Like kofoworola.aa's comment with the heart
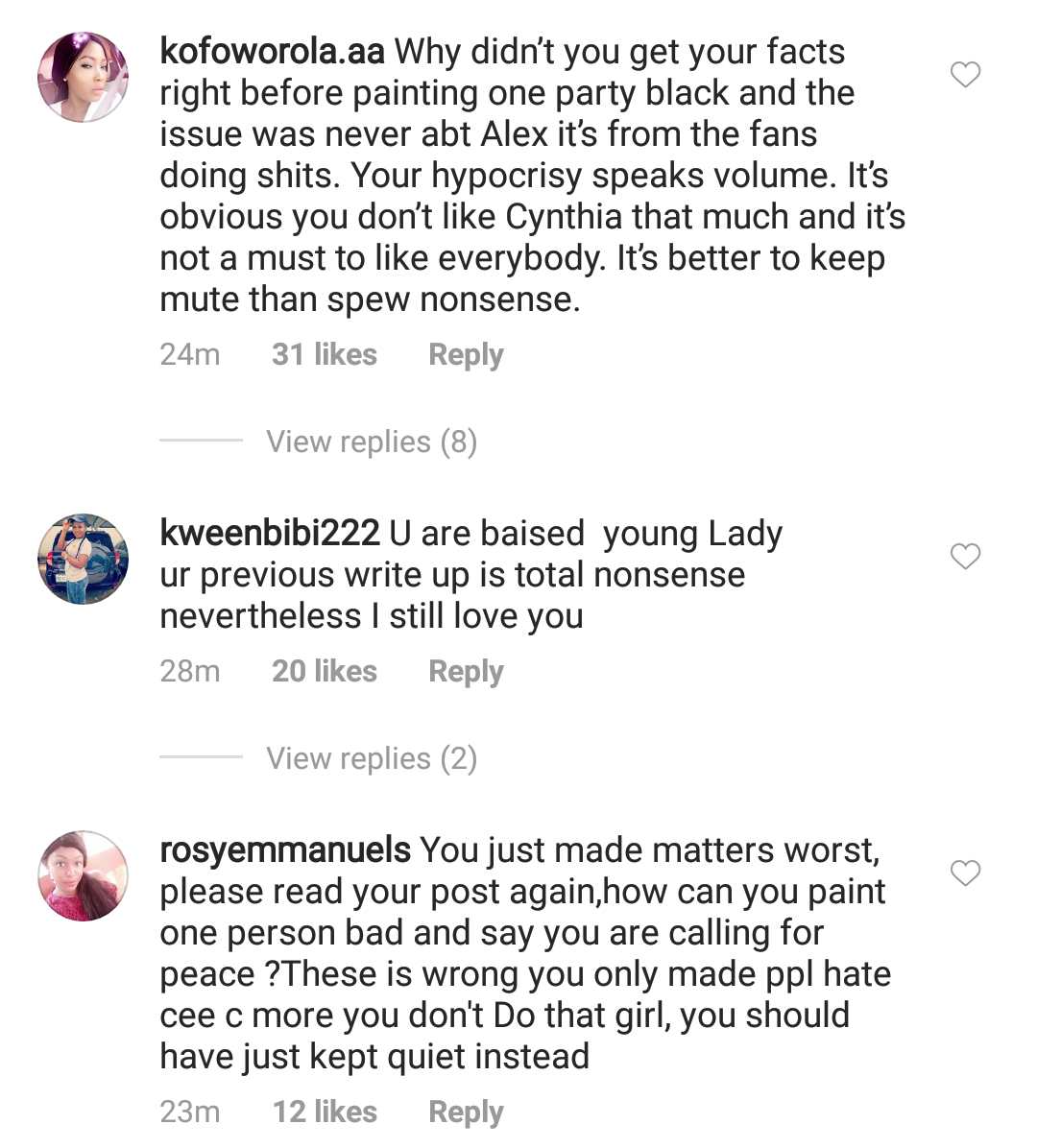 pos(965,75)
